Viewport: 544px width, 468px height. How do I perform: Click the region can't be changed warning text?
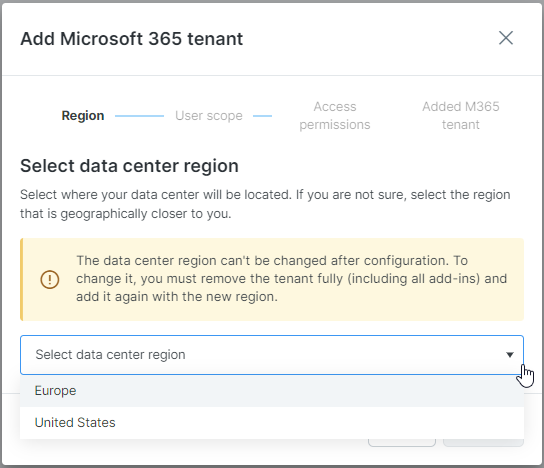click(x=291, y=279)
